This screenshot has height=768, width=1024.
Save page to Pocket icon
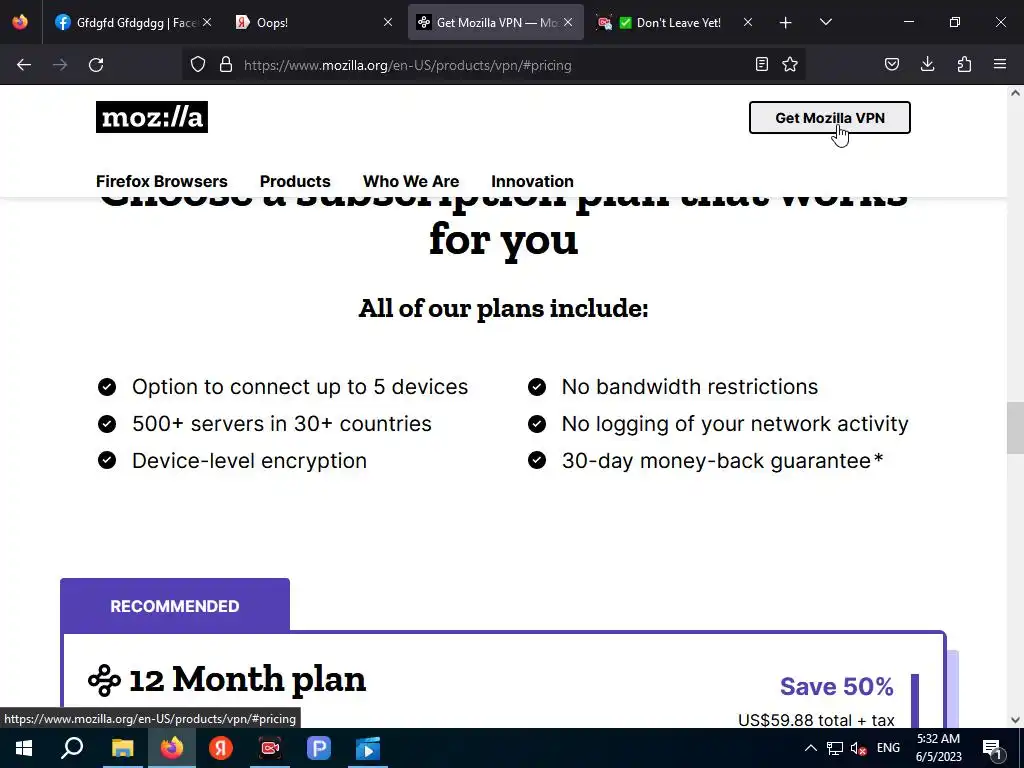point(891,64)
